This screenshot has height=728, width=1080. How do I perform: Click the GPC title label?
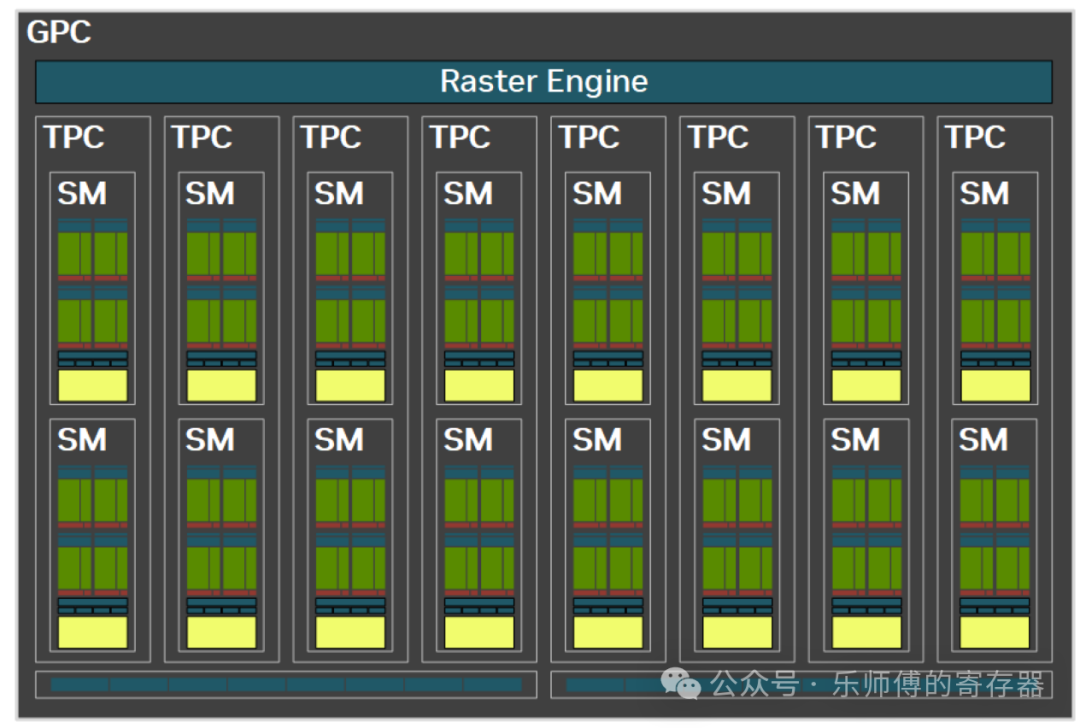click(58, 32)
